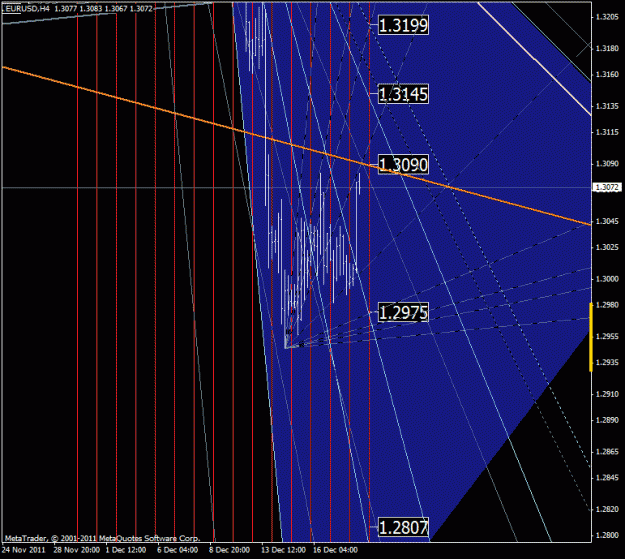Screen dimensions: 625x559
Task: Click the 1.3135 value on price scale
Action: [607, 106]
